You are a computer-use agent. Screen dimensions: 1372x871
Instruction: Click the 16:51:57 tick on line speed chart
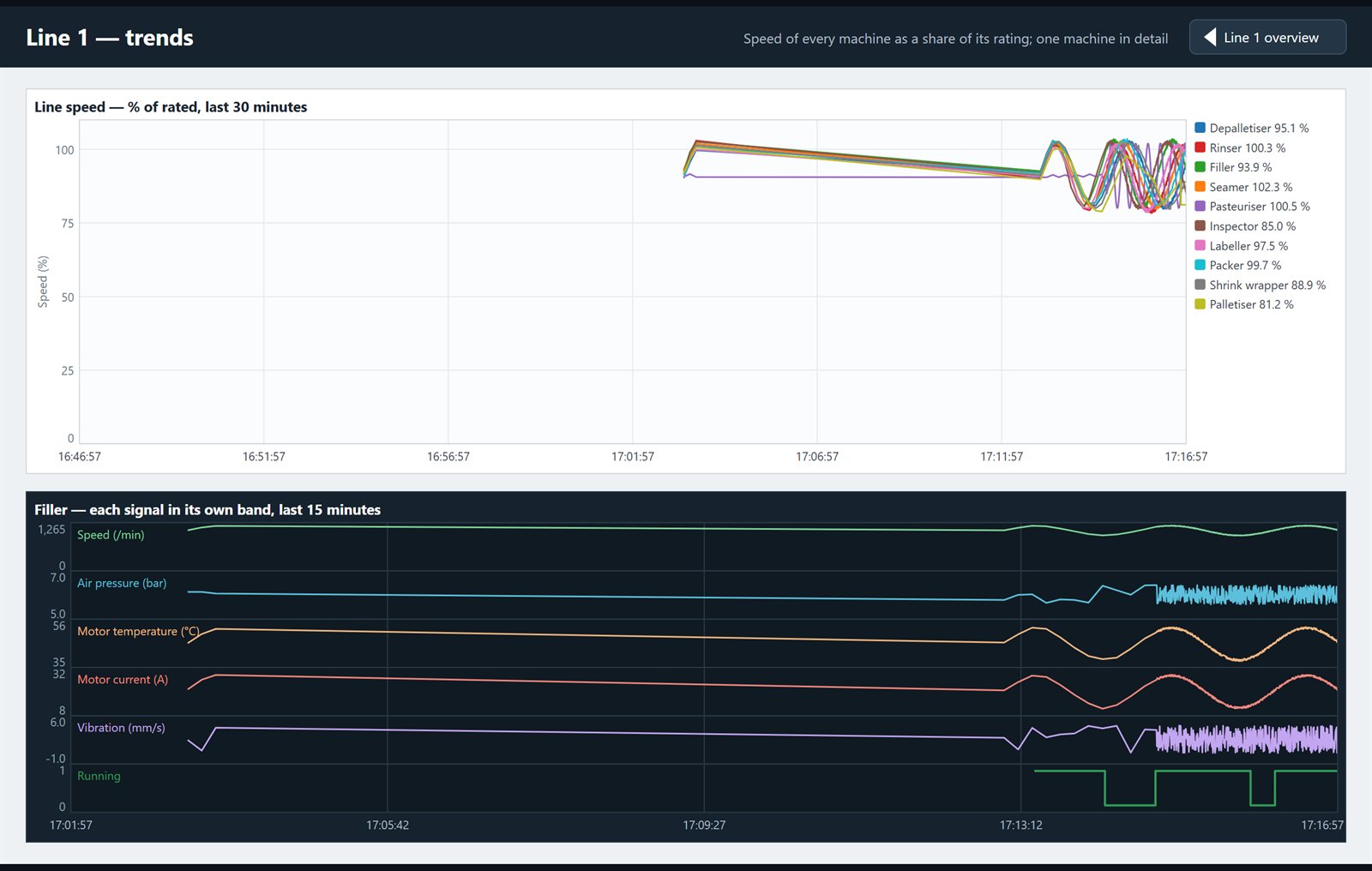click(x=264, y=457)
